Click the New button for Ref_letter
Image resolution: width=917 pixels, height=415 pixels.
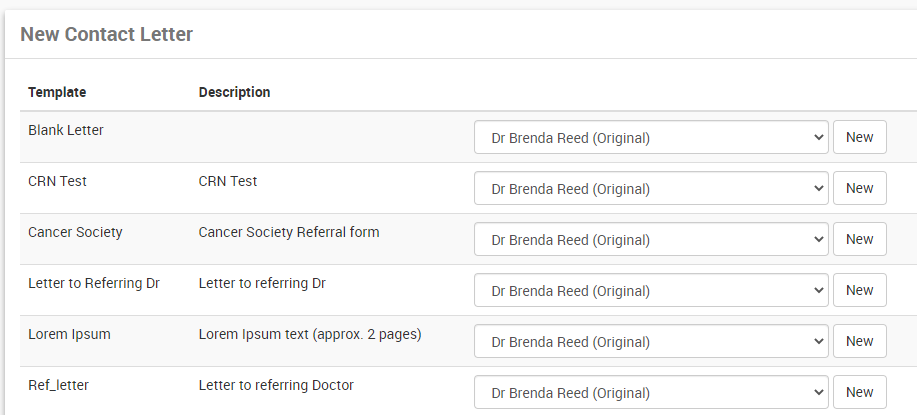coord(859,392)
